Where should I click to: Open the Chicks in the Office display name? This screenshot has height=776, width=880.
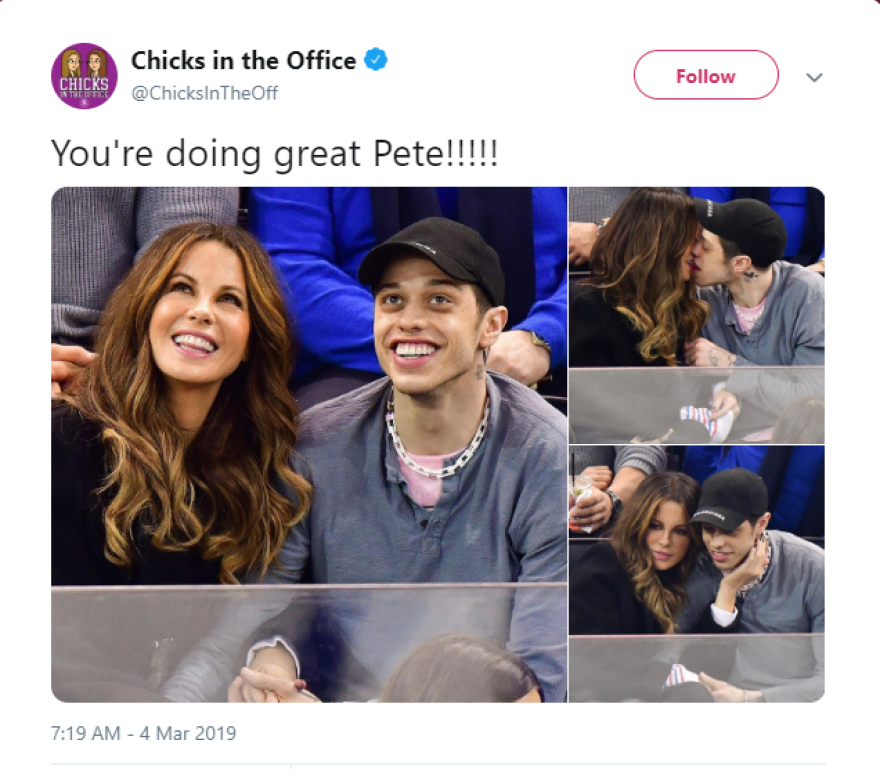click(x=243, y=61)
